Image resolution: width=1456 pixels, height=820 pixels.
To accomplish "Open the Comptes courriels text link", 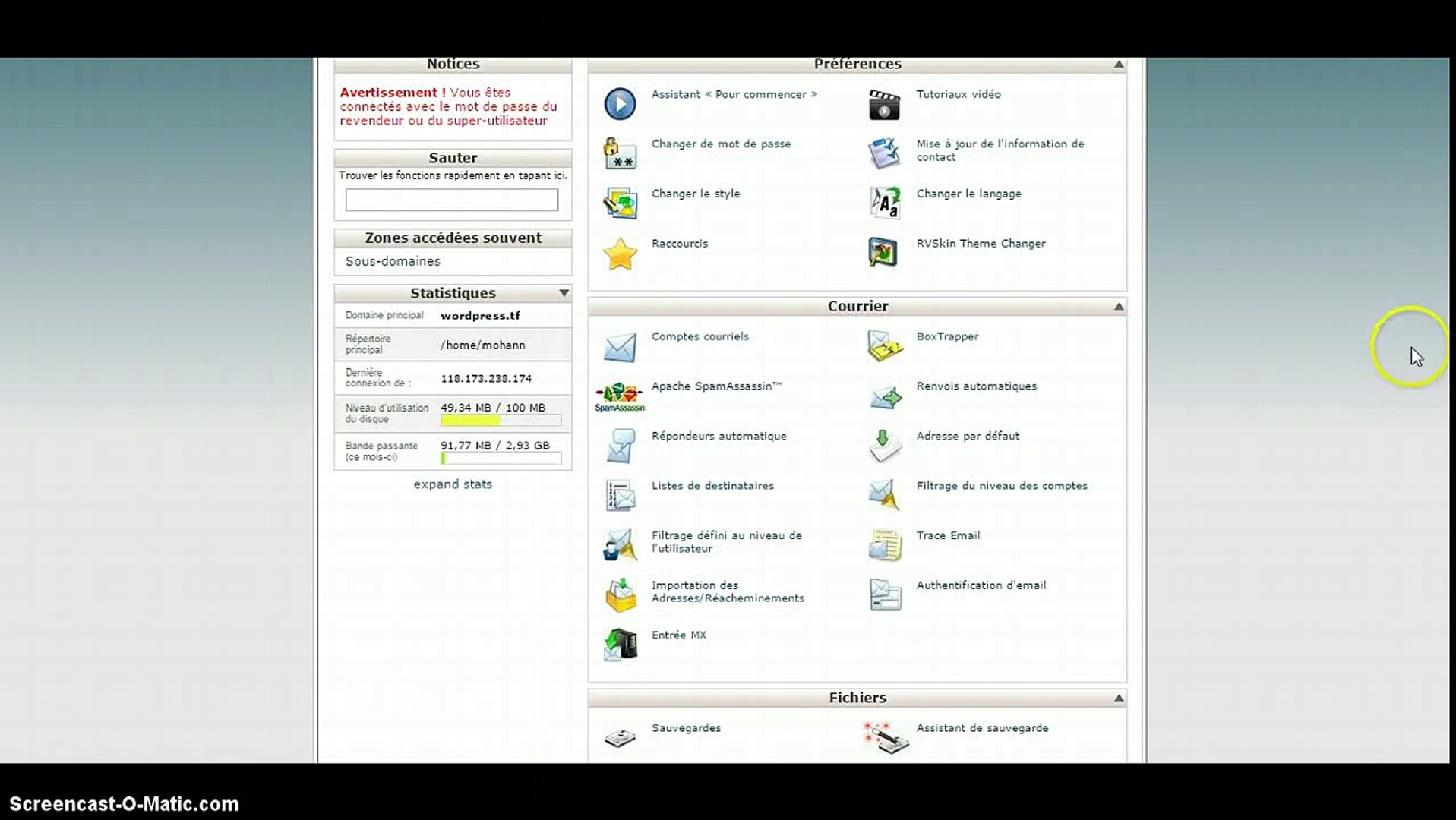I will 700,337.
